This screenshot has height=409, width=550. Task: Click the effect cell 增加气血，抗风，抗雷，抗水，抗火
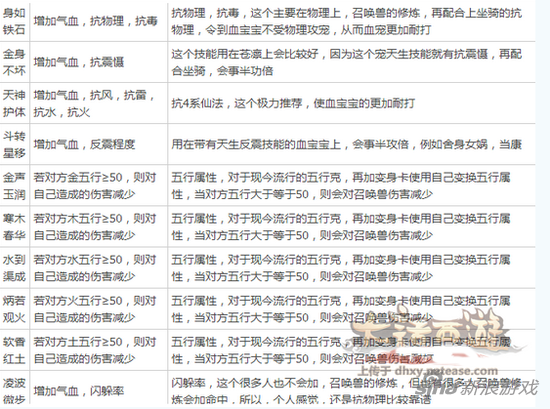(x=99, y=103)
